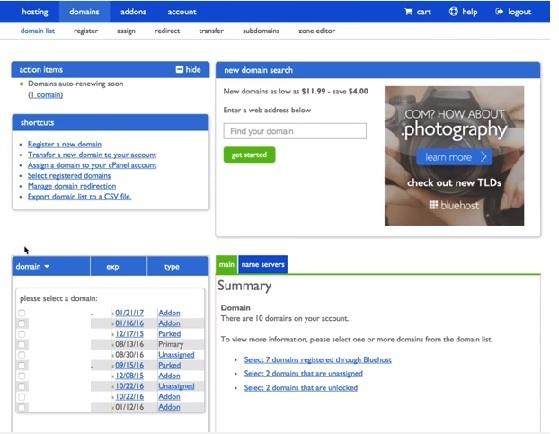Click the learn more arrow in photography ad
559x434 pixels.
pyautogui.click(x=484, y=157)
